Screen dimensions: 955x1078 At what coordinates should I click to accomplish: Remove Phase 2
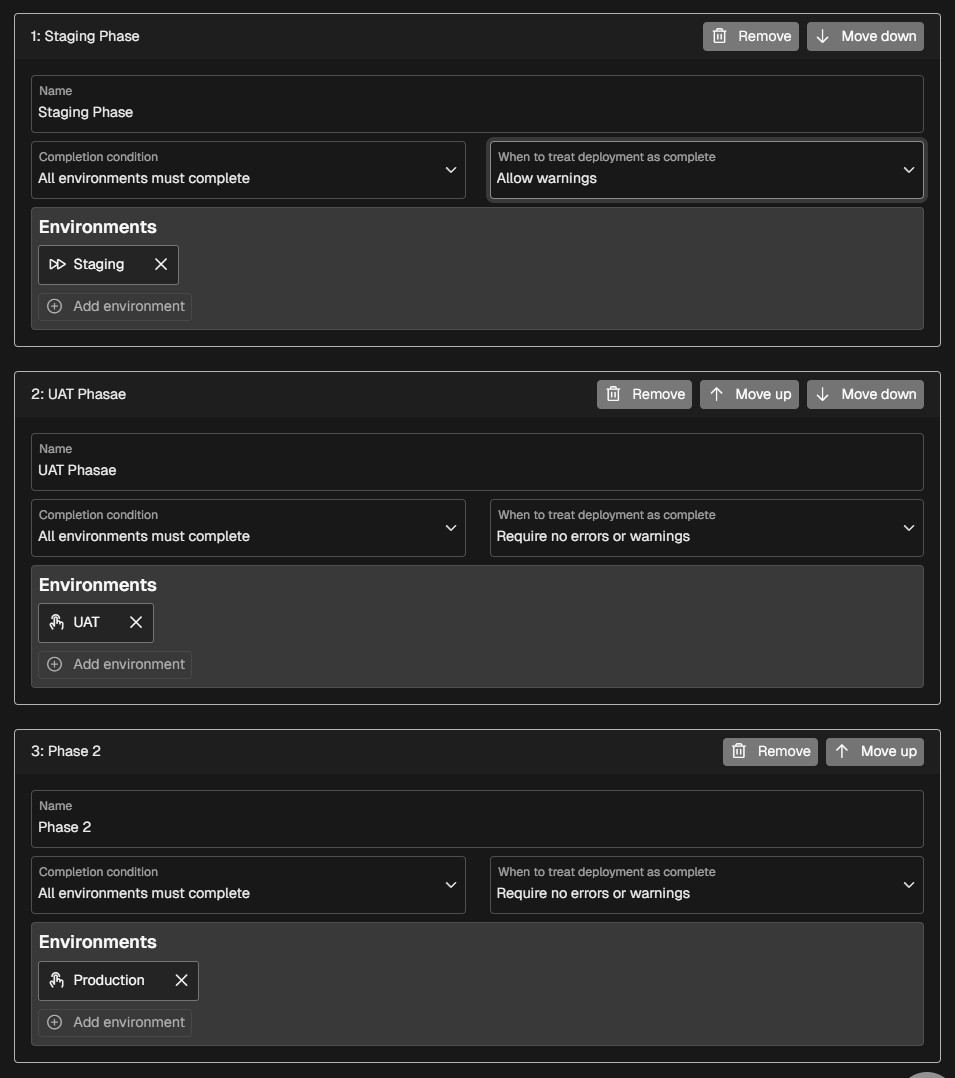770,751
